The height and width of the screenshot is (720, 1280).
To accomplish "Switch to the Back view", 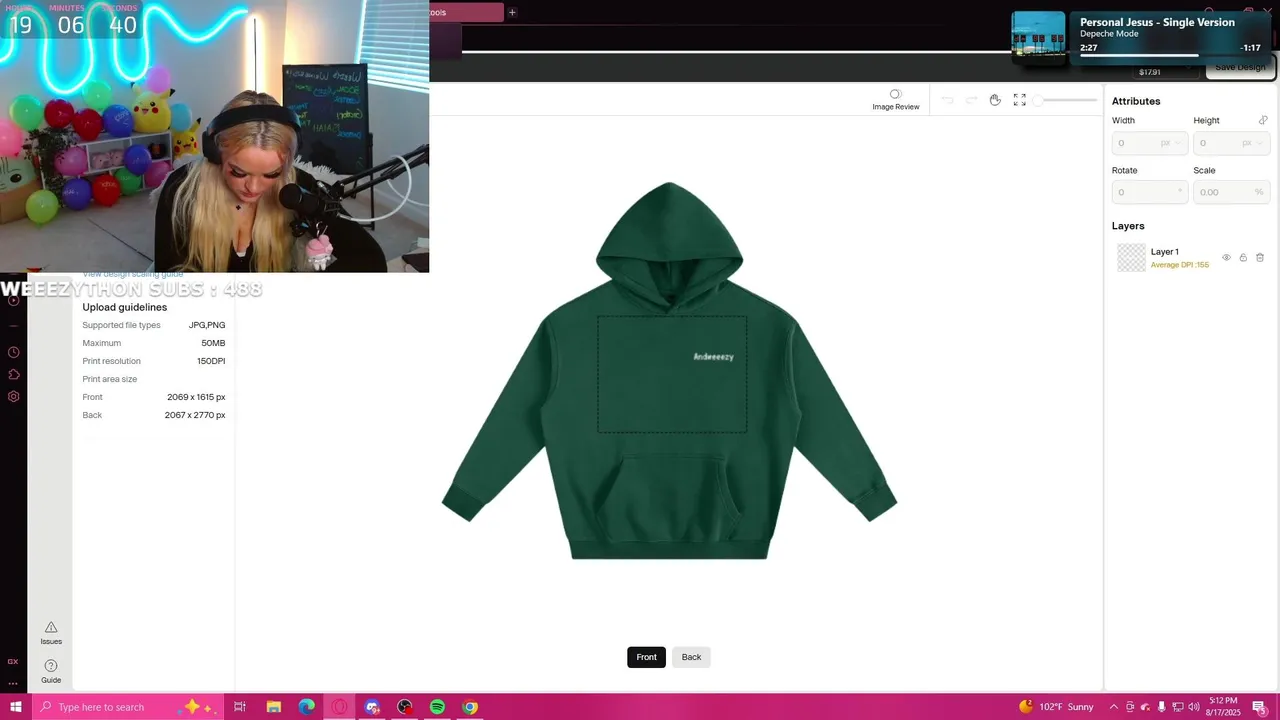I will (x=691, y=657).
